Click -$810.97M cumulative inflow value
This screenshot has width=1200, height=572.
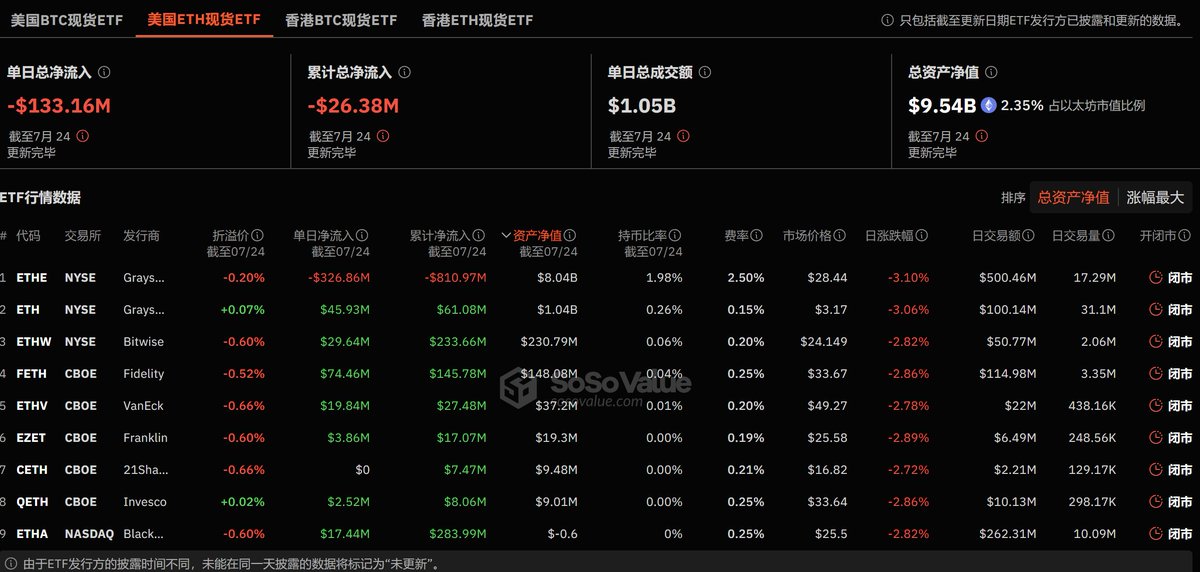[x=456, y=277]
